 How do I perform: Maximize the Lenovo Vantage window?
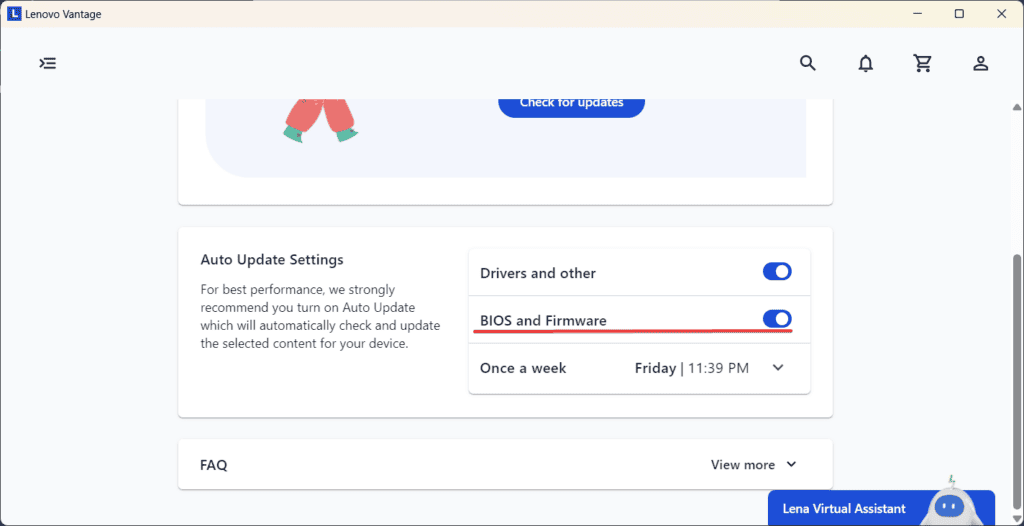click(959, 14)
